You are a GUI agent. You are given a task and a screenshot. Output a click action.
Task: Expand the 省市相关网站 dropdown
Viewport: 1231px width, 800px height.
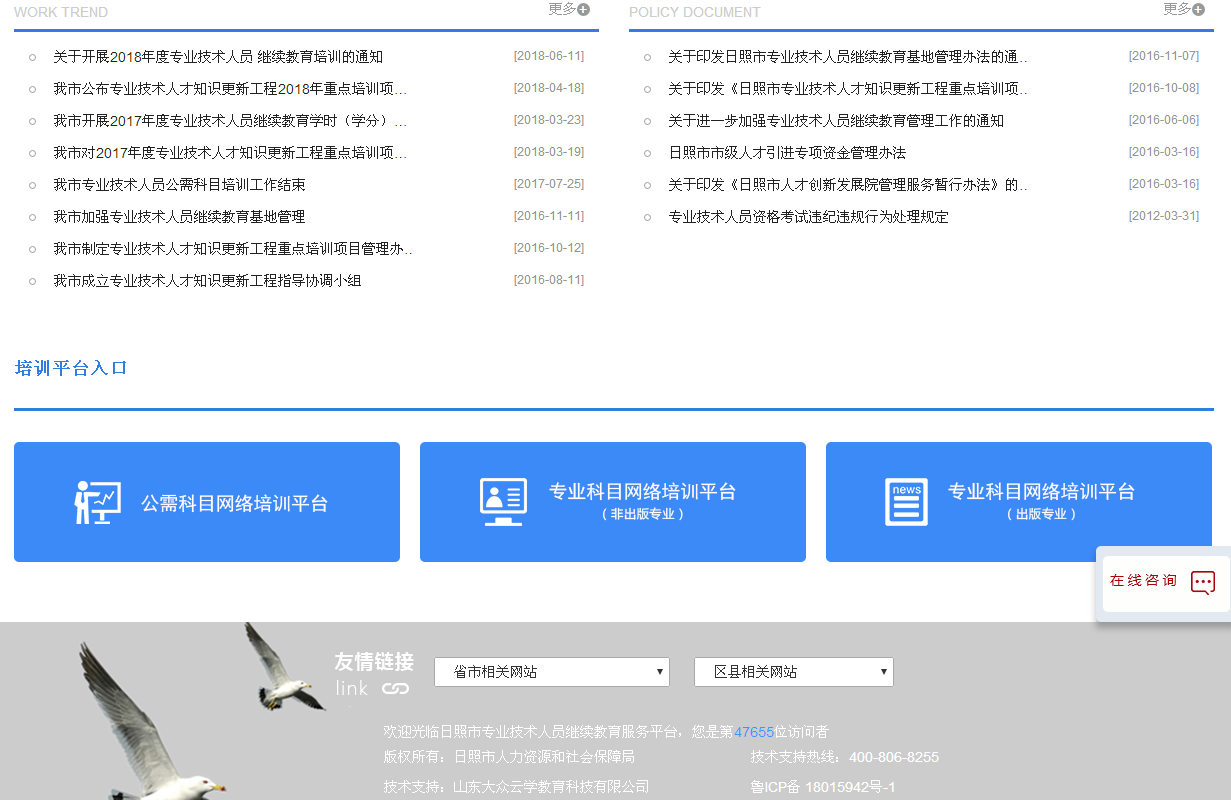pos(552,672)
